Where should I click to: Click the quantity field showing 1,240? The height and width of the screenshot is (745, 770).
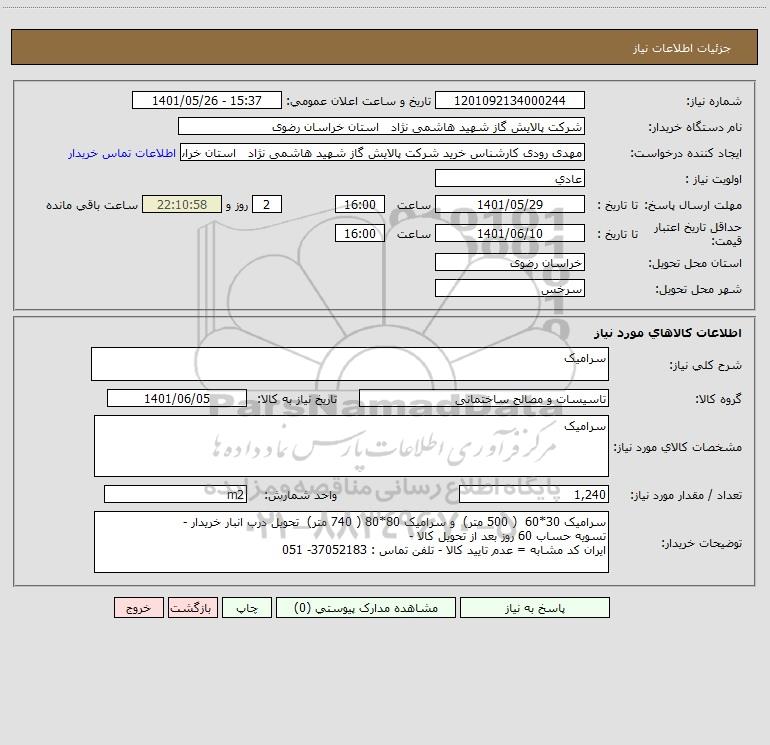click(534, 494)
